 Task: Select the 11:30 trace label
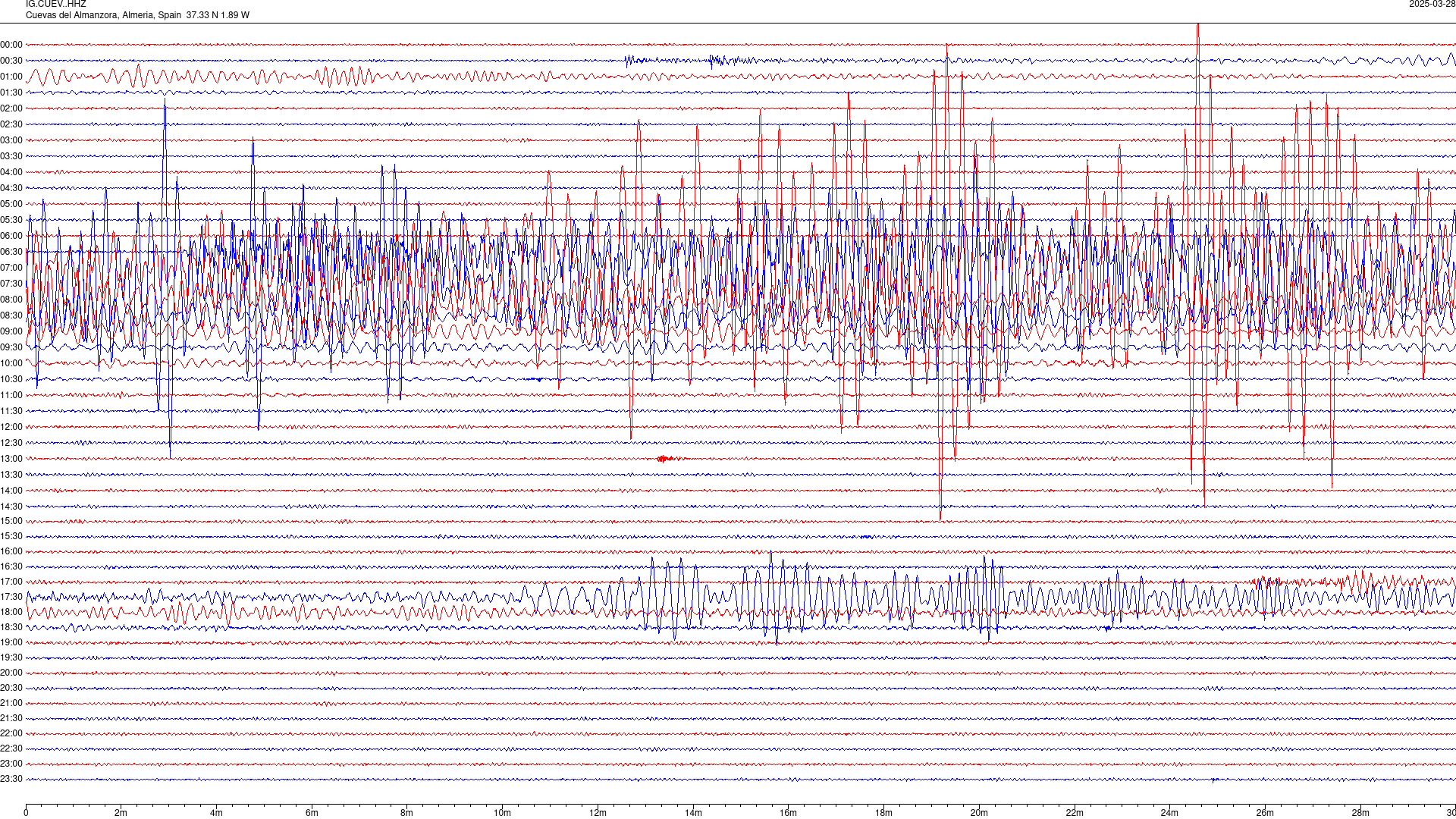coord(11,411)
